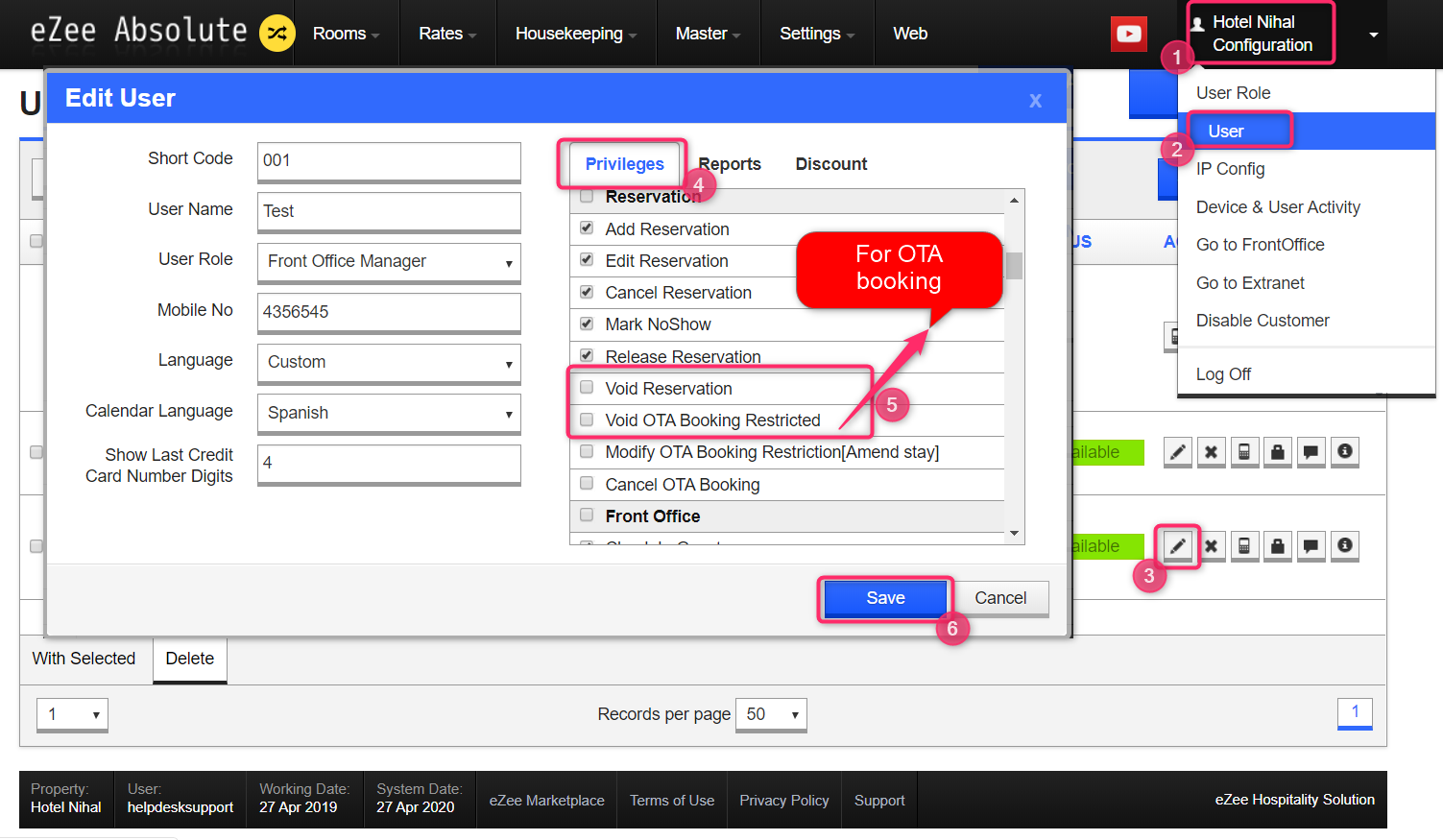This screenshot has height=840, width=1443.
Task: Open the Web menu item
Action: click(x=910, y=34)
